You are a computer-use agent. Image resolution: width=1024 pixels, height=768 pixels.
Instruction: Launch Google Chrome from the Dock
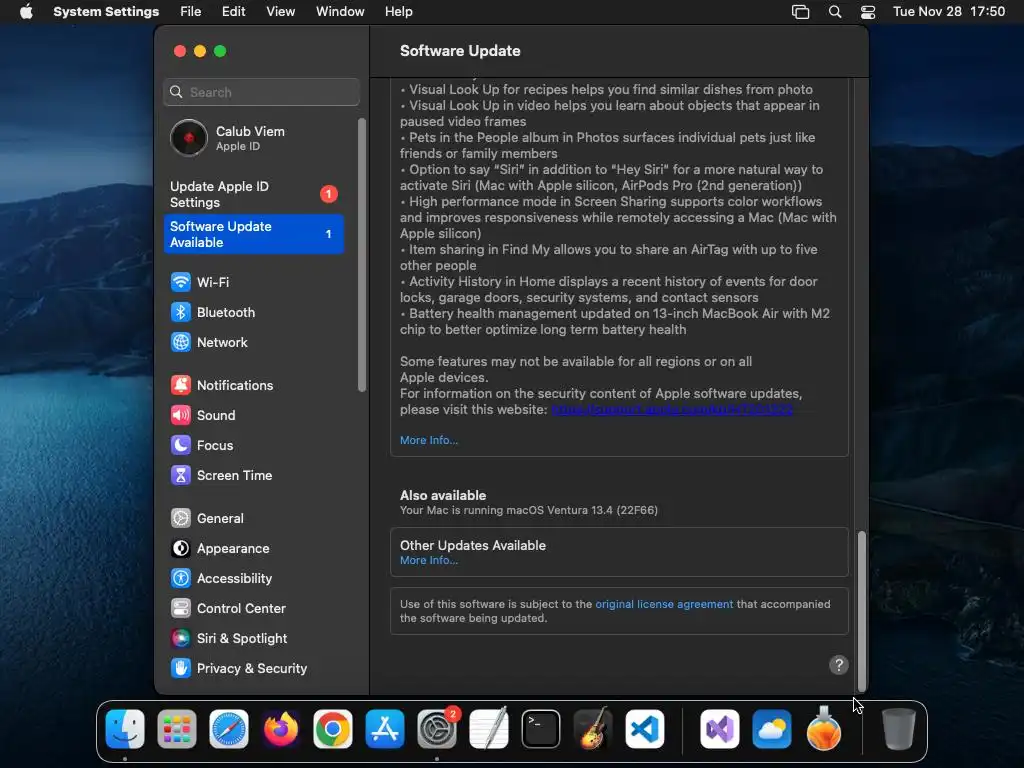[332, 729]
